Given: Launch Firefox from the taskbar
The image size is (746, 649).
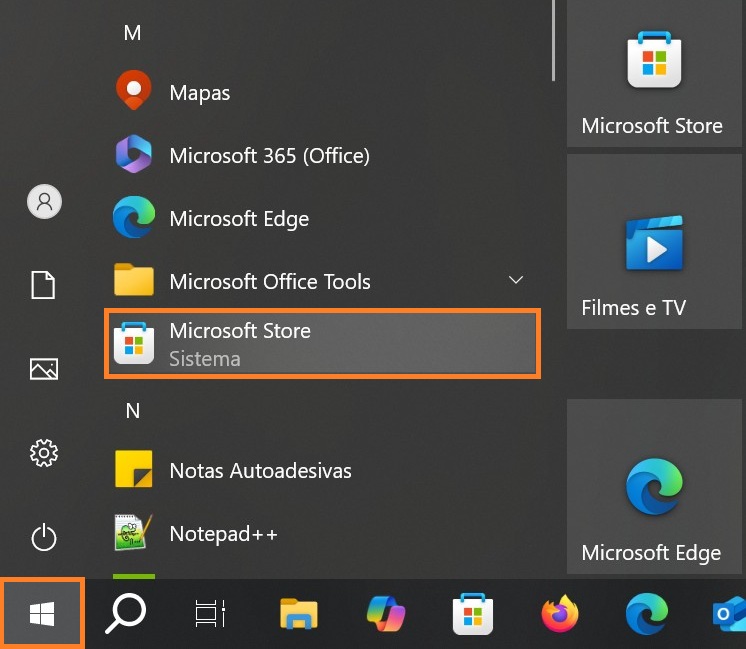Looking at the screenshot, I should (x=560, y=614).
